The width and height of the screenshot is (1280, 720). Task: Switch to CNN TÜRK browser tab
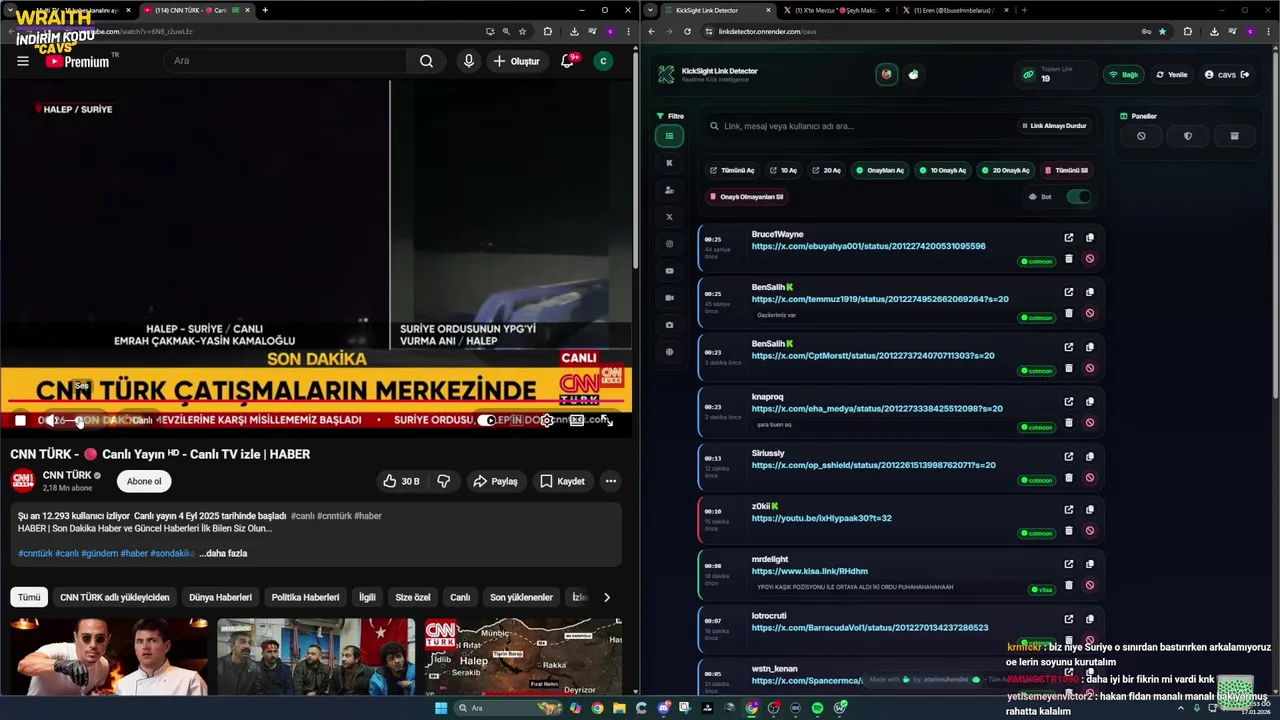coord(196,10)
